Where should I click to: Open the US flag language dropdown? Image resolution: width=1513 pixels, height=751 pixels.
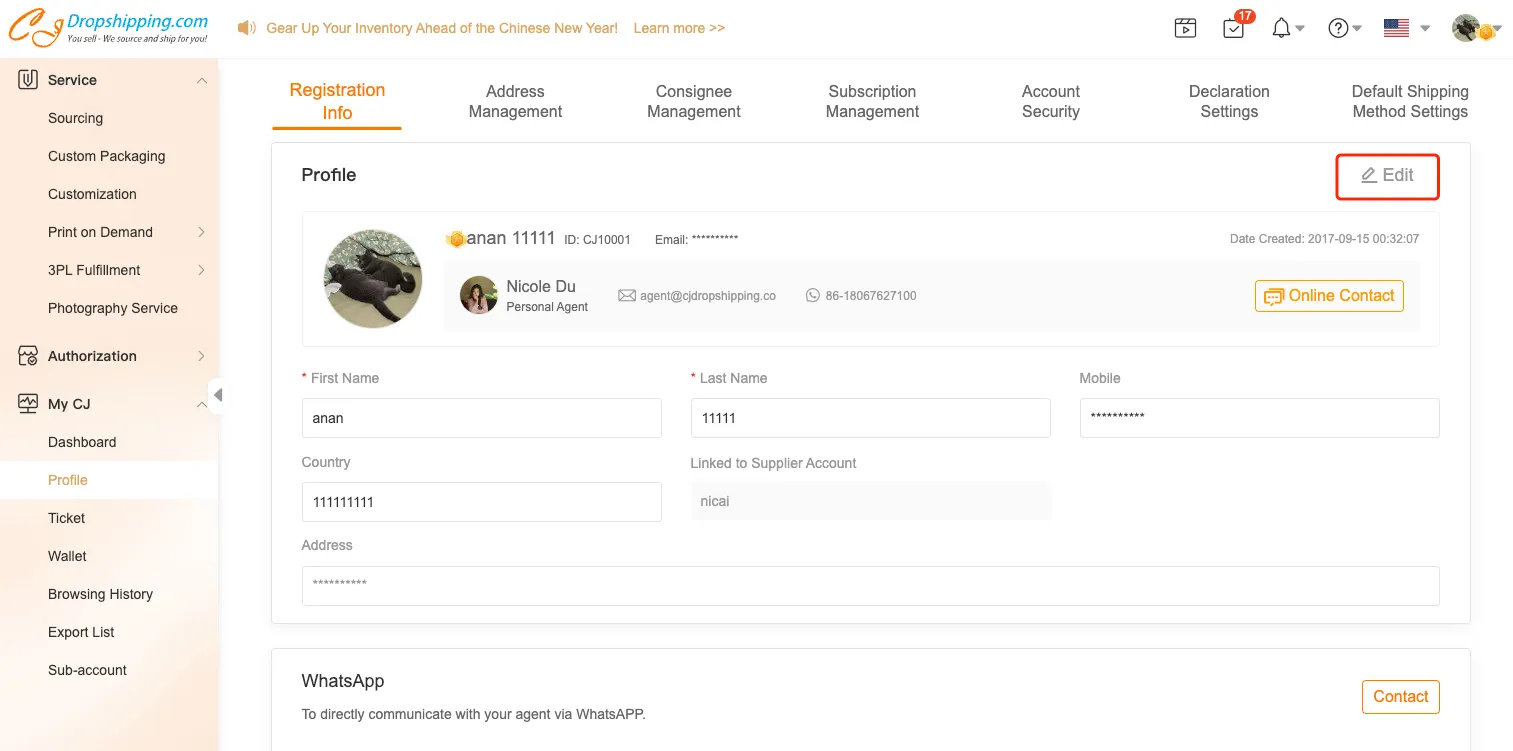[x=1406, y=28]
